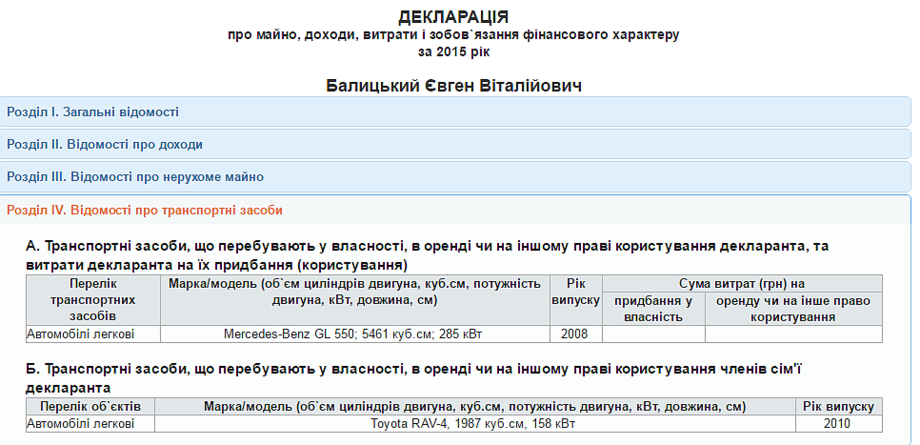Viewport: 920px width, 445px height.
Task: Click 'Рік випуску' header in table Б
Action: (839, 406)
